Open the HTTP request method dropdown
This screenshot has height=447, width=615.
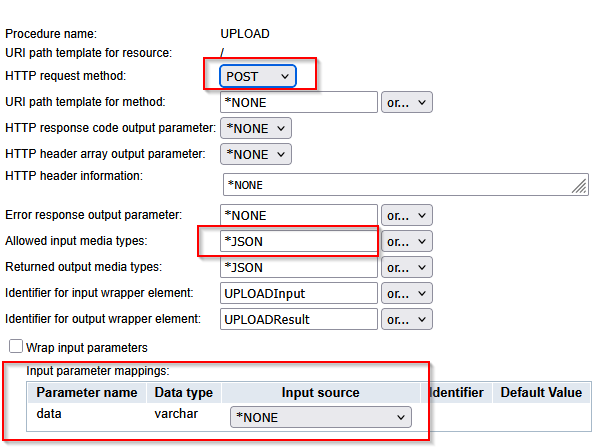(x=257, y=76)
